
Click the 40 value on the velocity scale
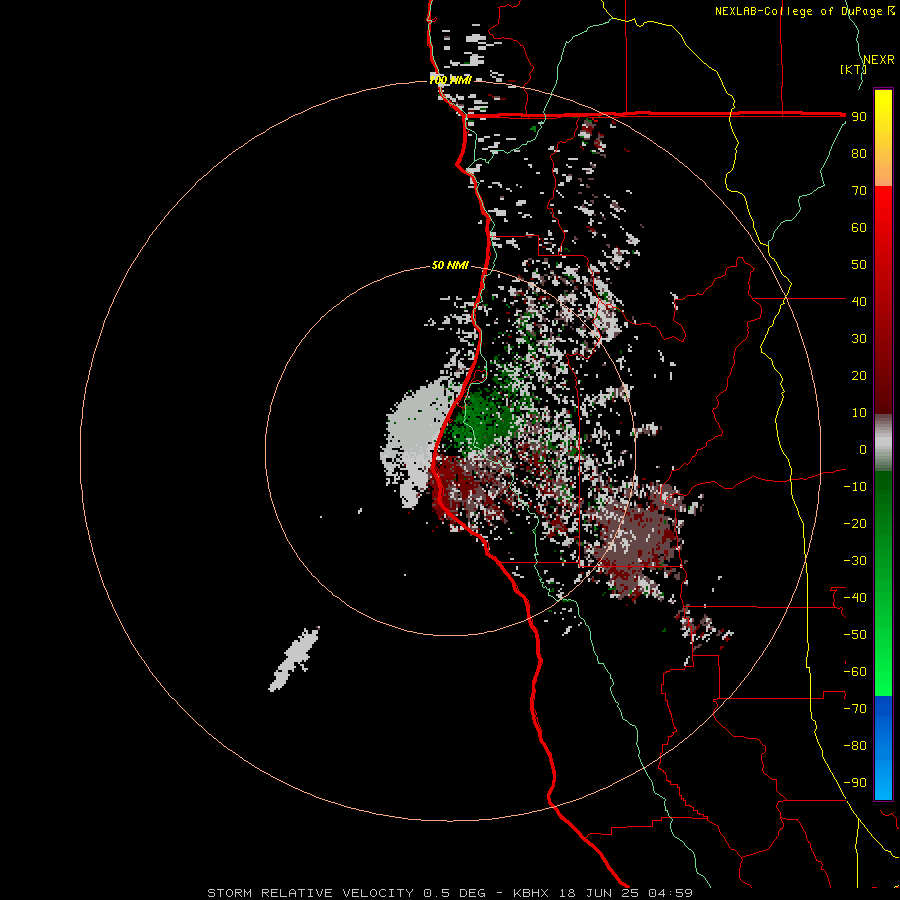click(x=859, y=301)
